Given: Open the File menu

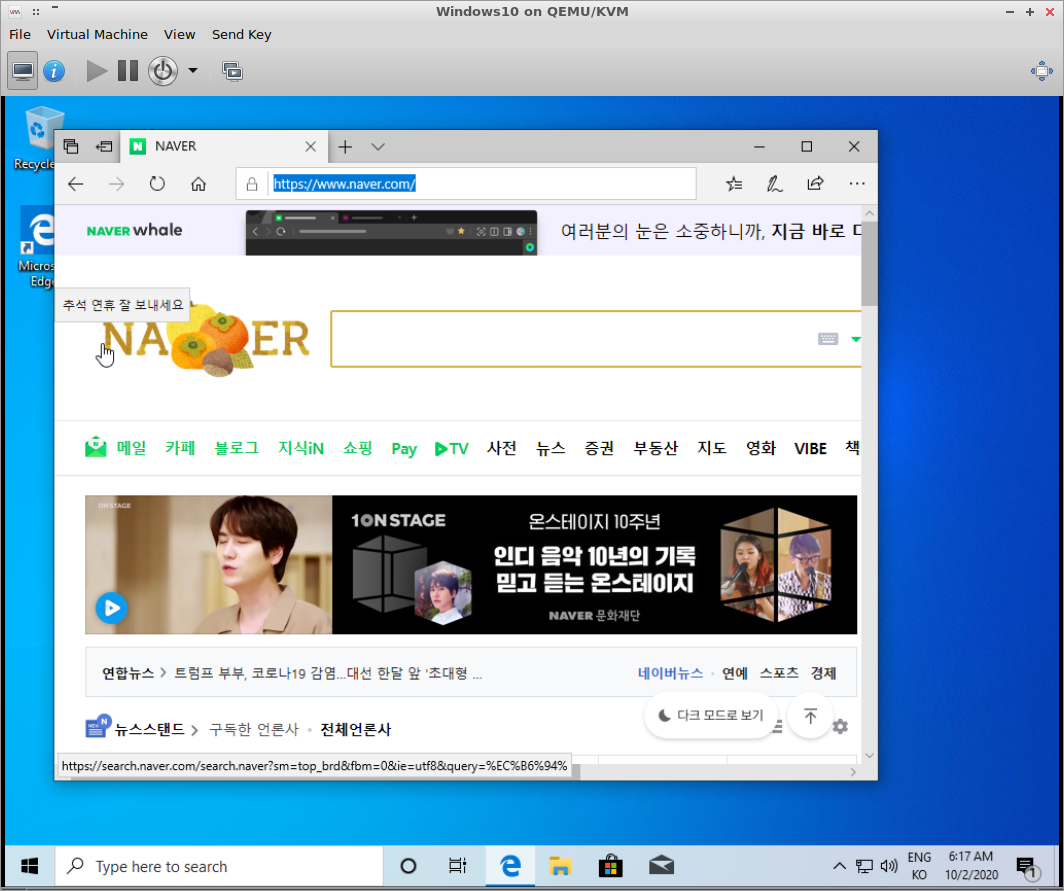Looking at the screenshot, I should (20, 35).
